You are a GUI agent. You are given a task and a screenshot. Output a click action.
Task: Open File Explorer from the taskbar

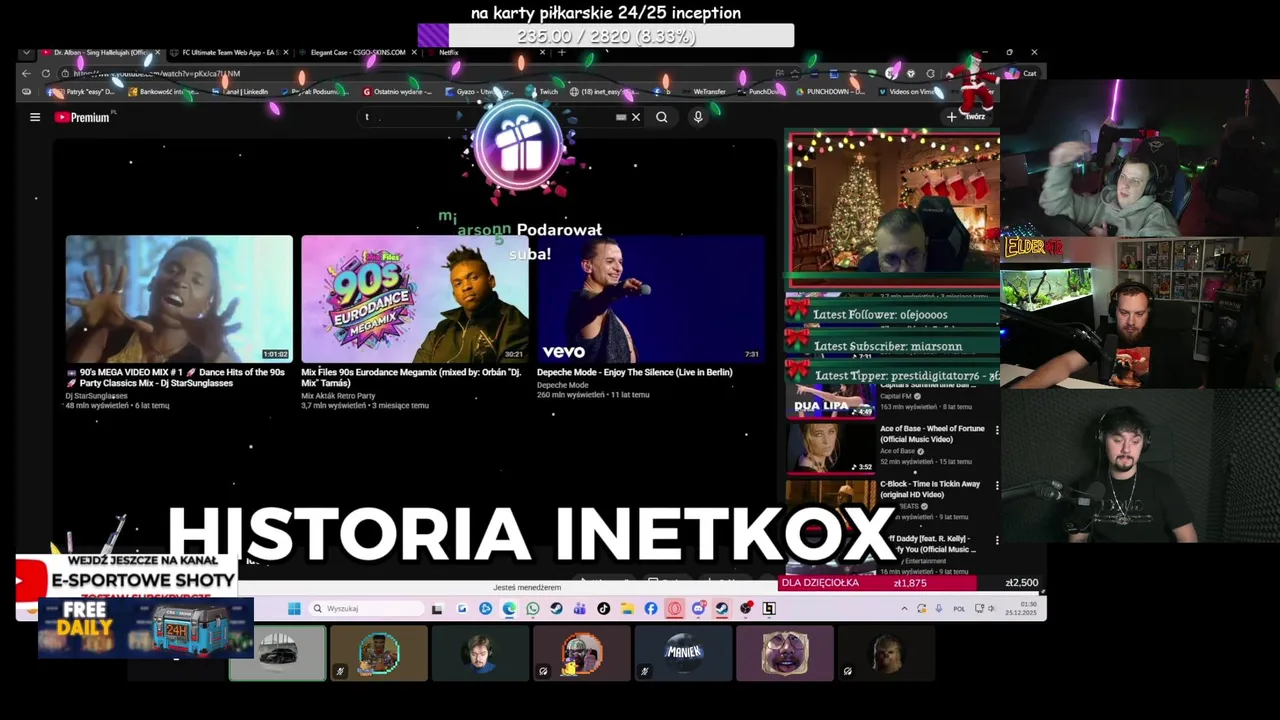(626, 608)
